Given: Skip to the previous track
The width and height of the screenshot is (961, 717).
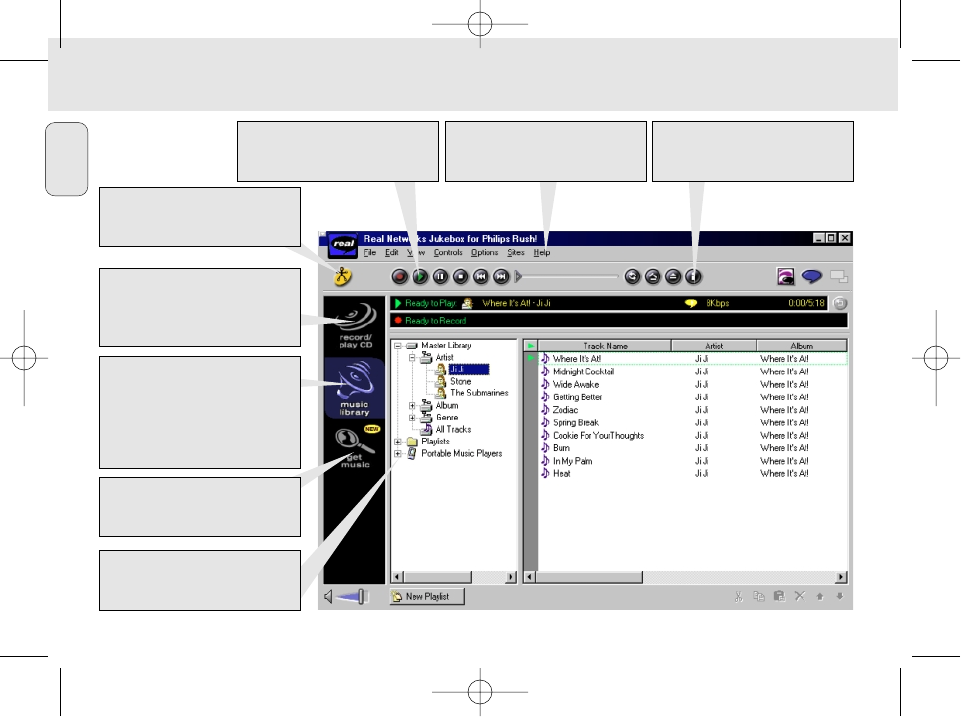Looking at the screenshot, I should pos(480,277).
